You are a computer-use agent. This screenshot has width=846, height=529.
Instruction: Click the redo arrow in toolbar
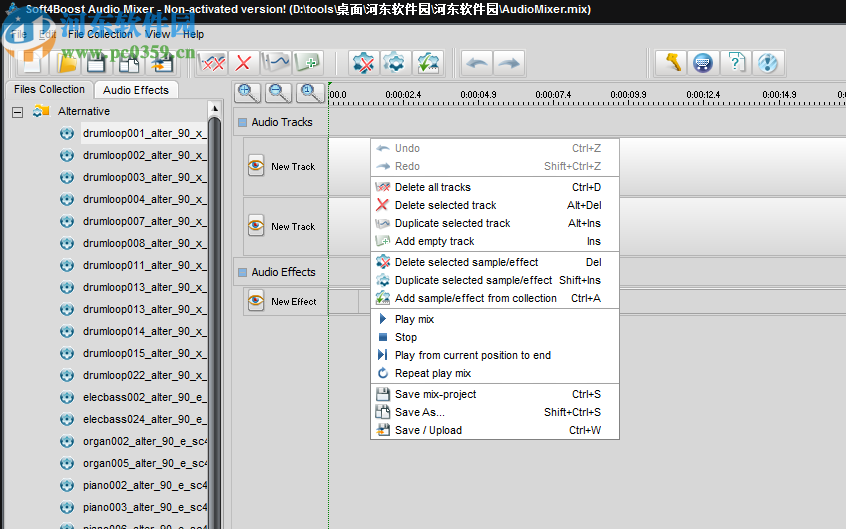click(508, 63)
